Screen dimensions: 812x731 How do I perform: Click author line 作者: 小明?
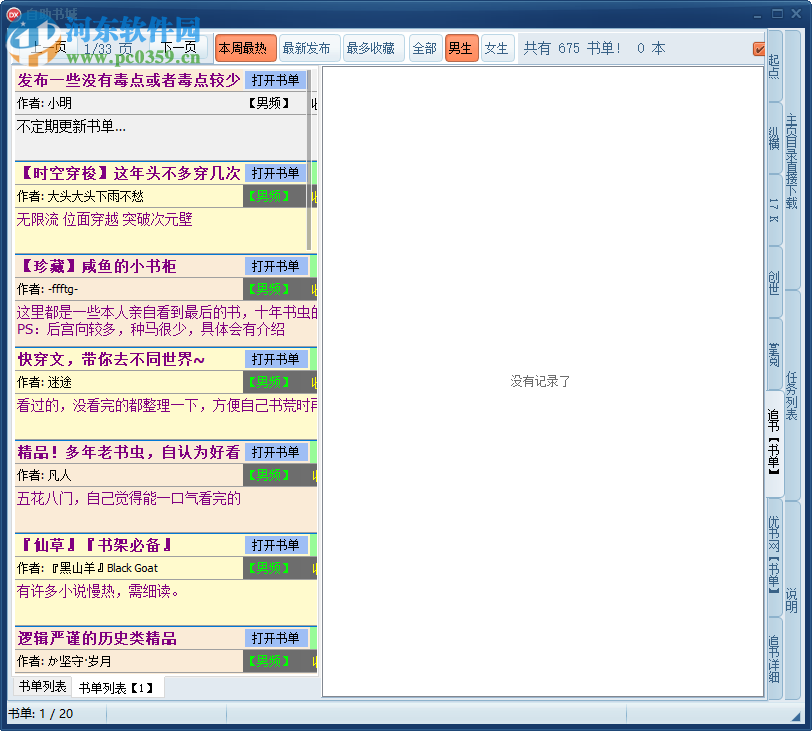(45, 103)
